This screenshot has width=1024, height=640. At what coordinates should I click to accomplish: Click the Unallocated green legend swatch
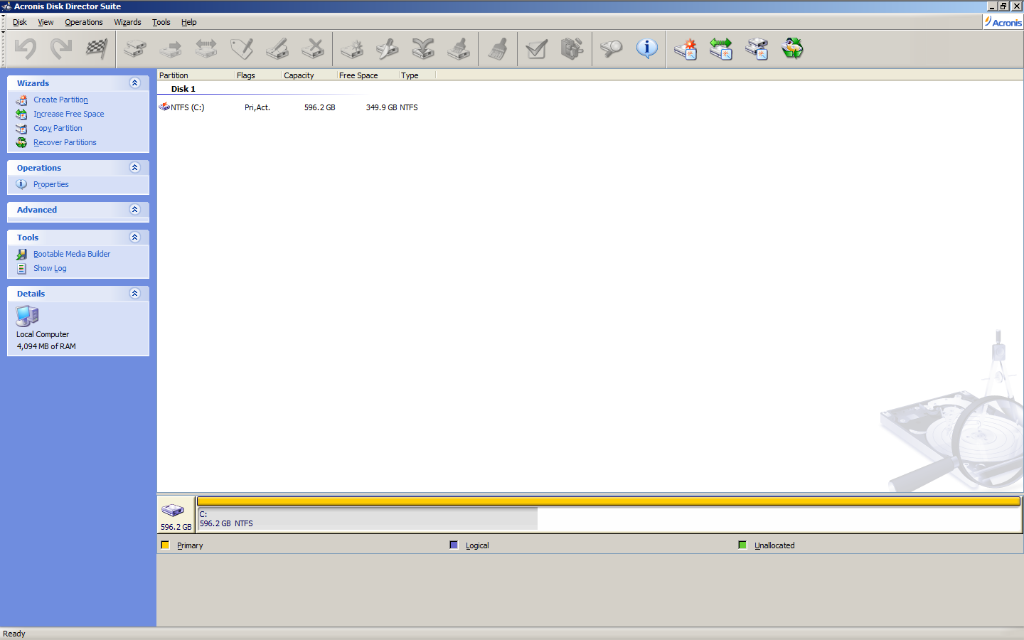click(x=742, y=545)
